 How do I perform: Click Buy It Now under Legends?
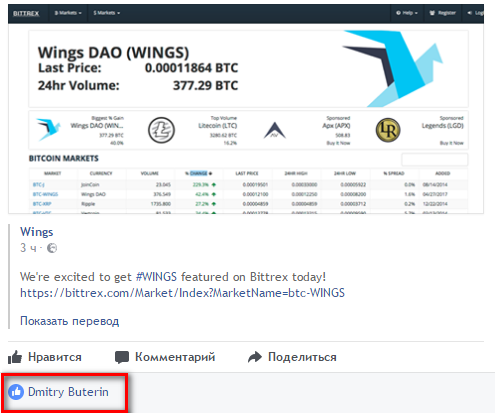[x=452, y=143]
